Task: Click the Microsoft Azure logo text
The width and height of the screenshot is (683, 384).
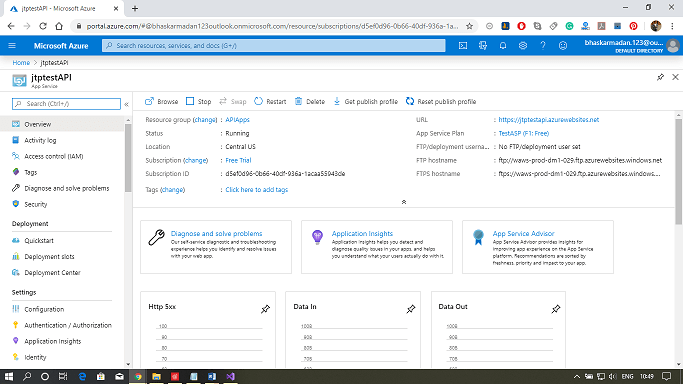Action: [61, 46]
